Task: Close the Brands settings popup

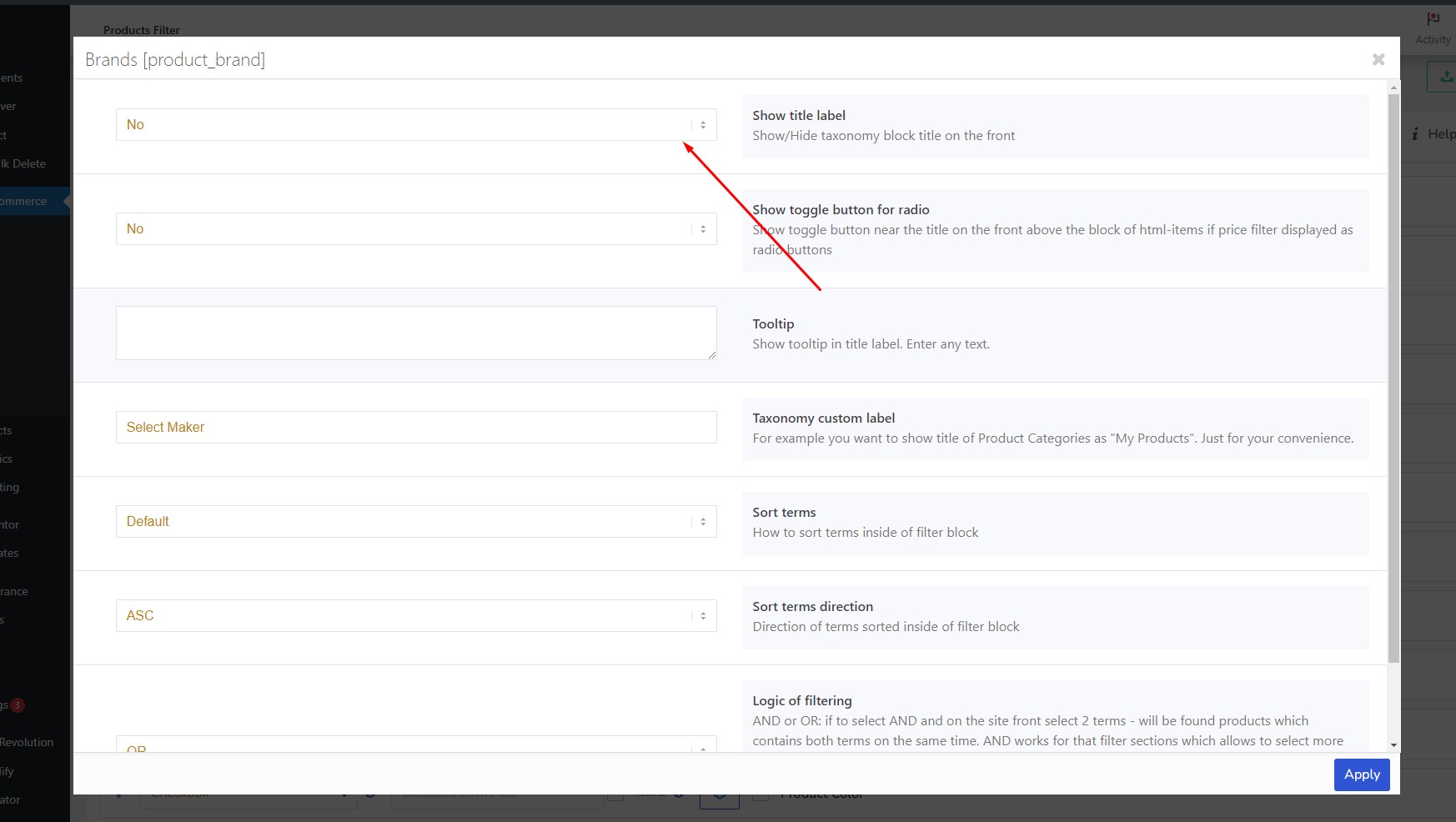Action: 1378,59
